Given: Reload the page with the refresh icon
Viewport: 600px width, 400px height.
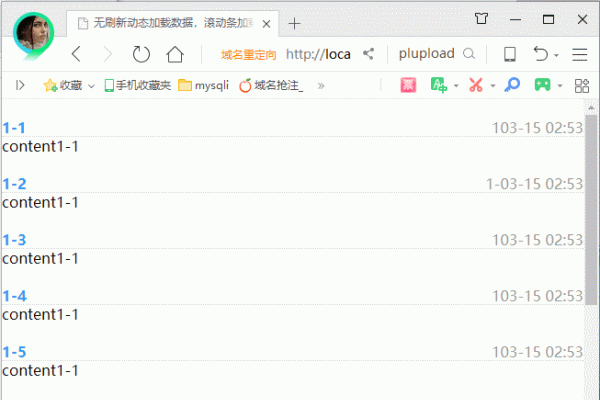Looking at the screenshot, I should click(141, 54).
